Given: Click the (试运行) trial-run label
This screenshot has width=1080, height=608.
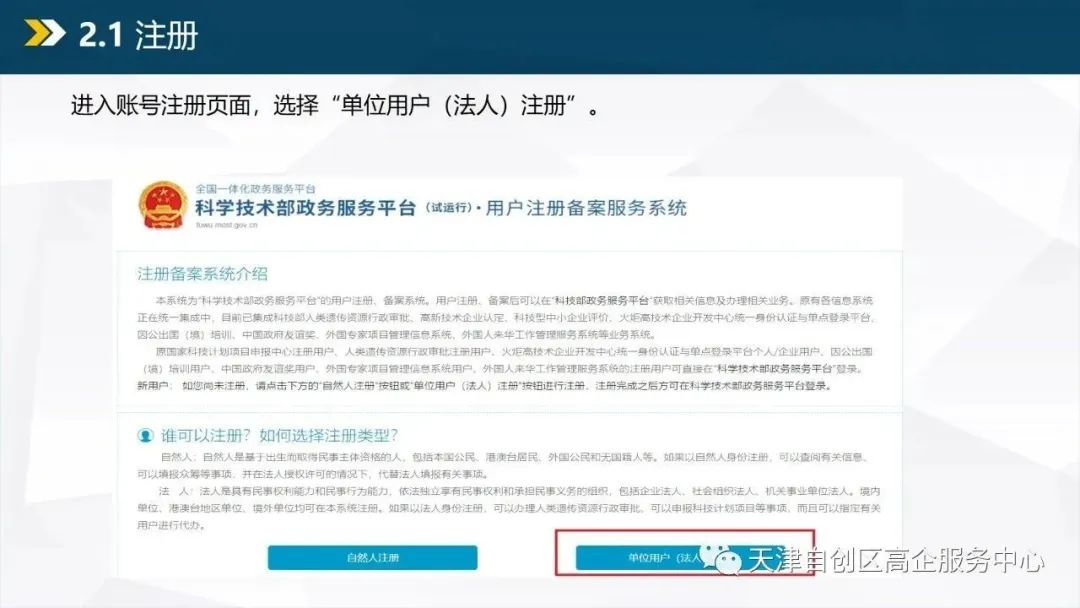Looking at the screenshot, I should 448,207.
